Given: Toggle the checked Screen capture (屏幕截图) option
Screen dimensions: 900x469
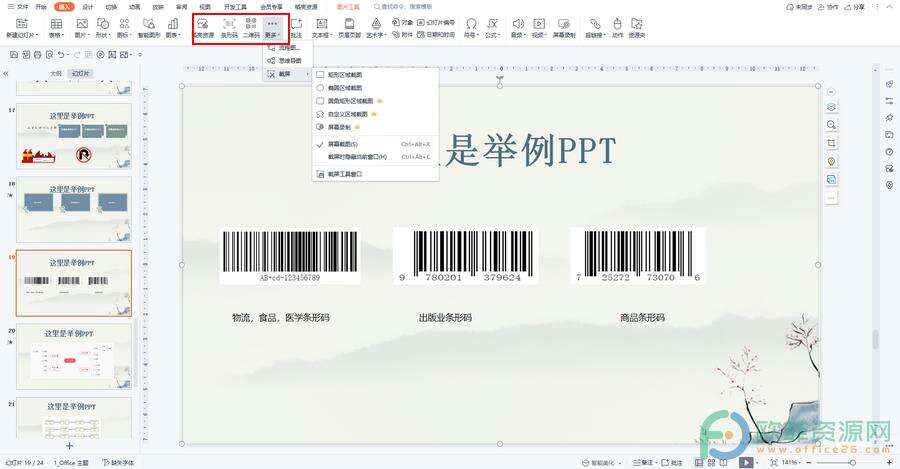Looking at the screenshot, I should 375,144.
